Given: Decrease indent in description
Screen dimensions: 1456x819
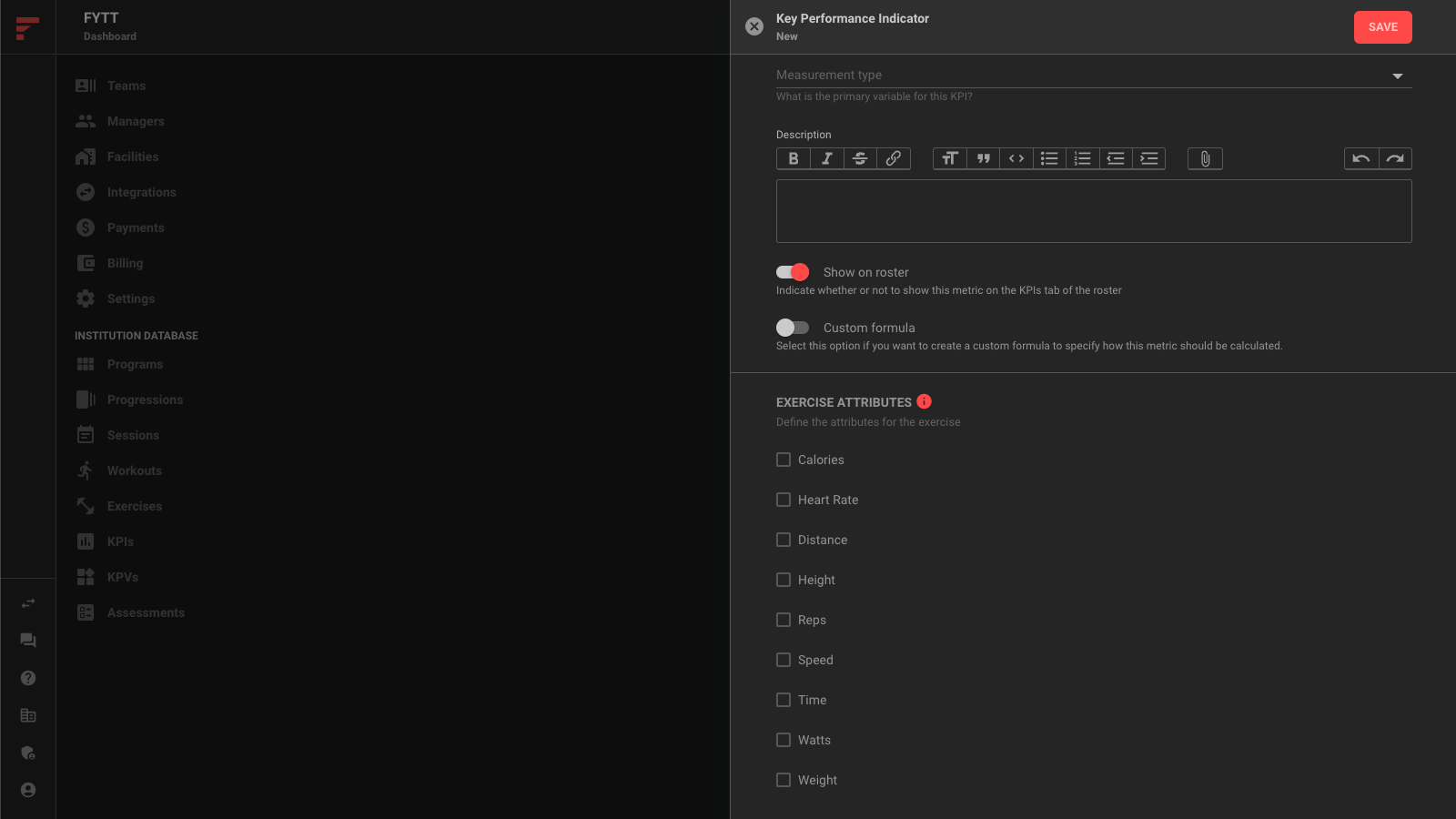Looking at the screenshot, I should [x=1116, y=158].
